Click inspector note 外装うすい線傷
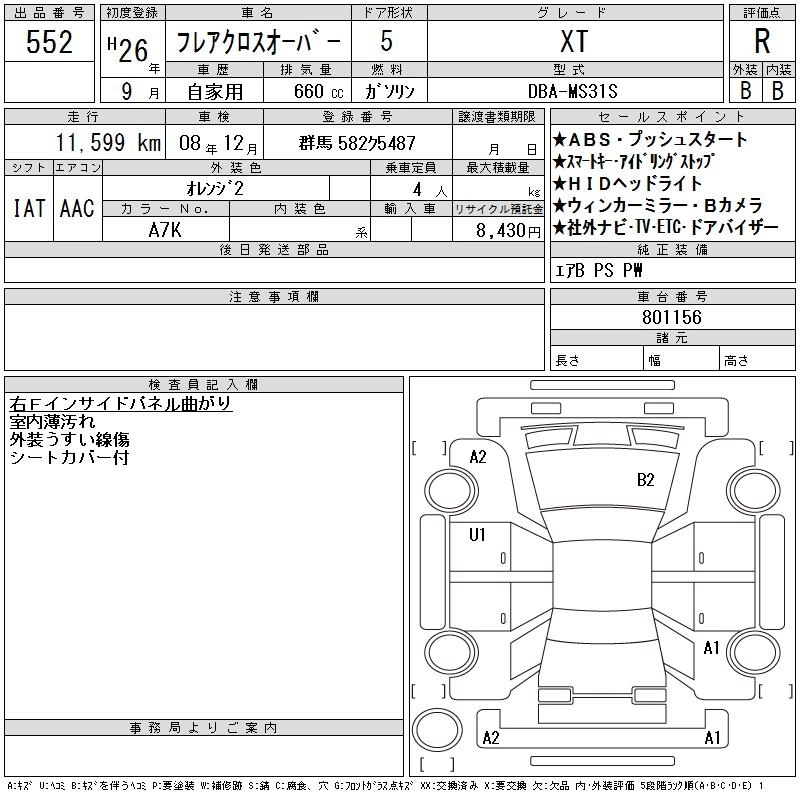 point(69,439)
